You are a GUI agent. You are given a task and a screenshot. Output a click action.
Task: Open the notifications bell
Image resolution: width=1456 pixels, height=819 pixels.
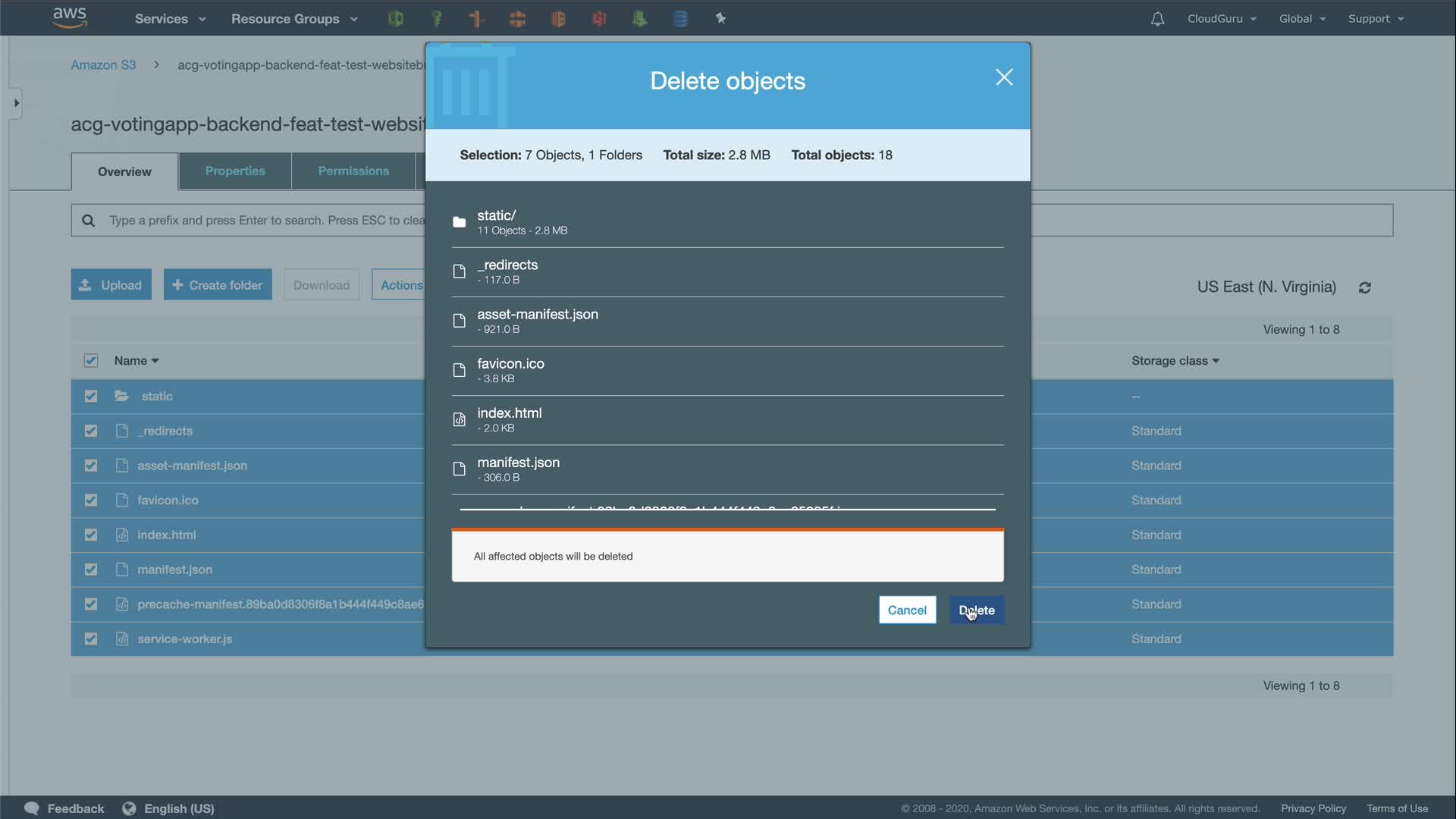point(1157,19)
